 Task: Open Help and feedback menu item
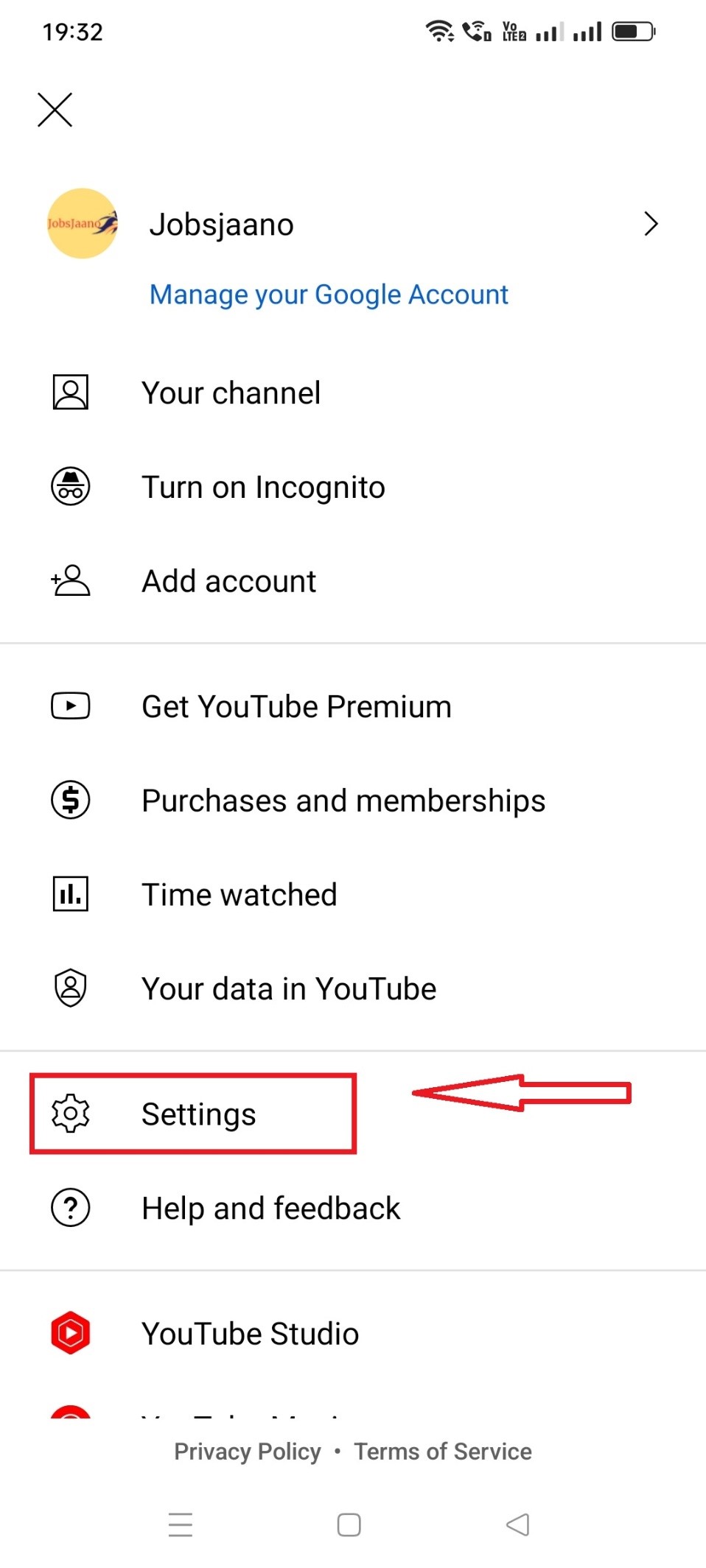coord(270,1209)
